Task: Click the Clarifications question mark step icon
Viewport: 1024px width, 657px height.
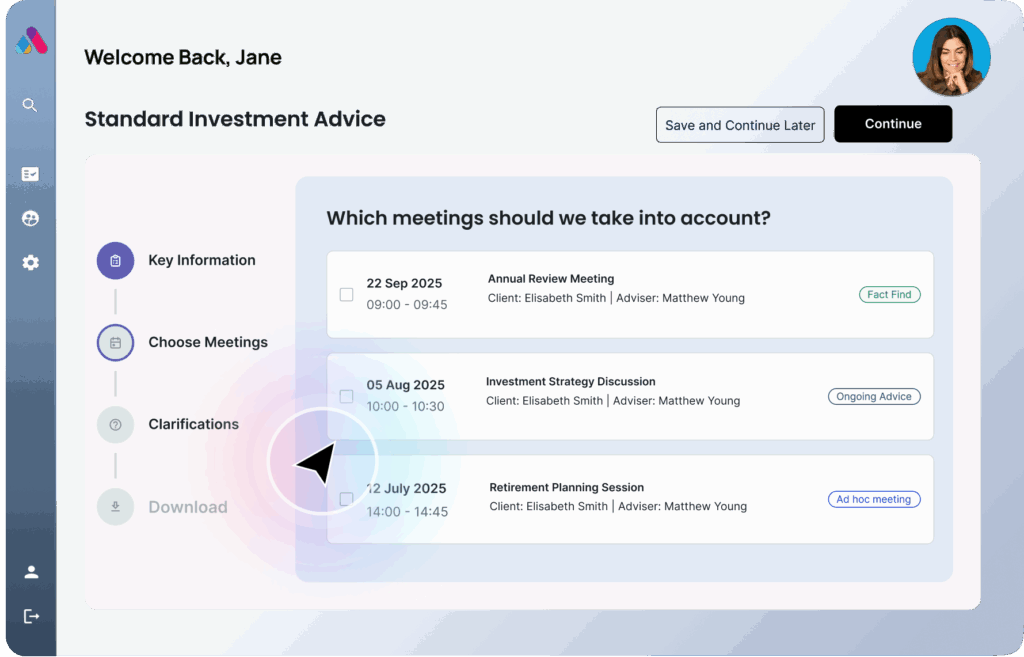Action: tap(115, 425)
